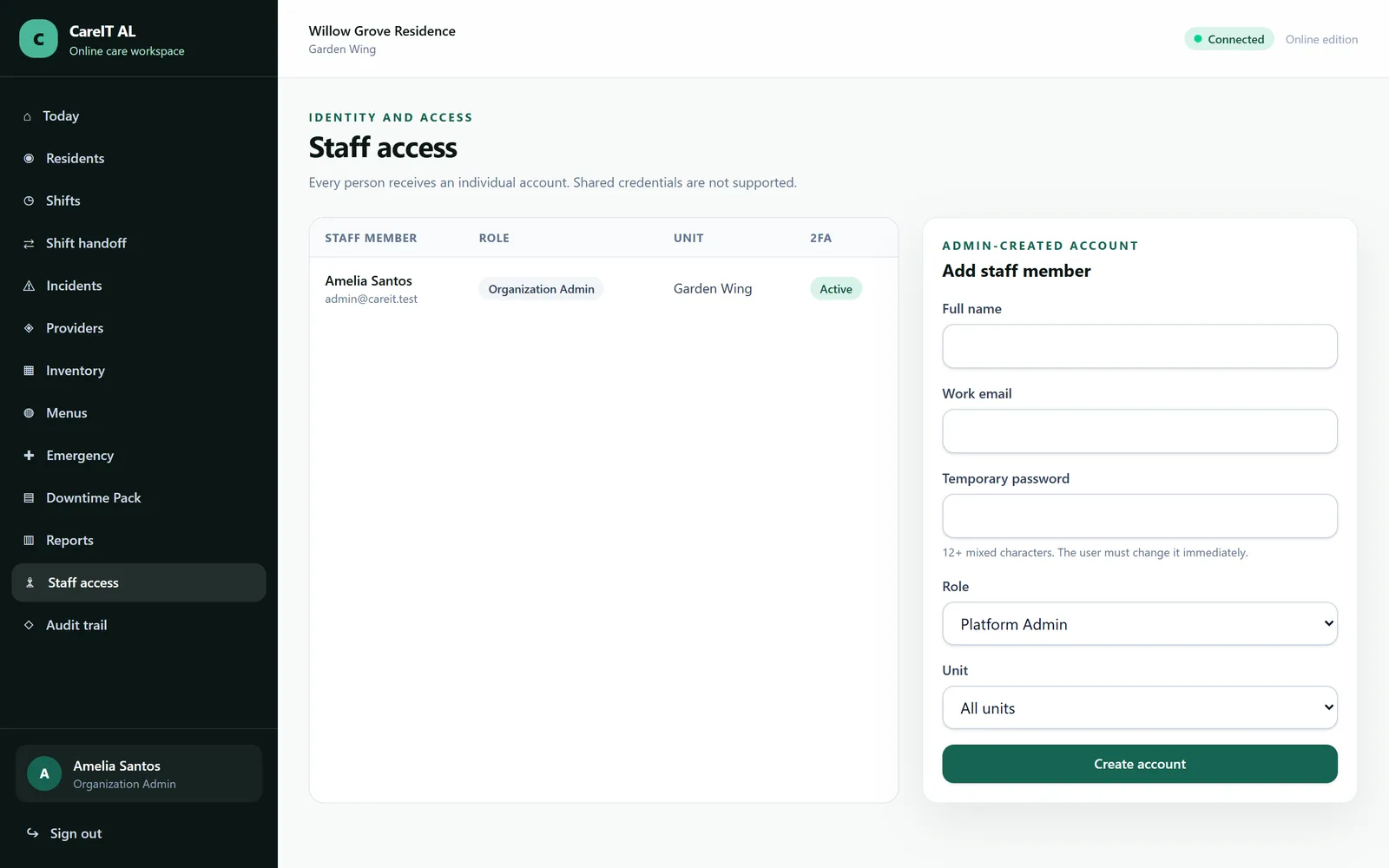Click the admin@careit.test email
The image size is (1389, 868).
(372, 299)
